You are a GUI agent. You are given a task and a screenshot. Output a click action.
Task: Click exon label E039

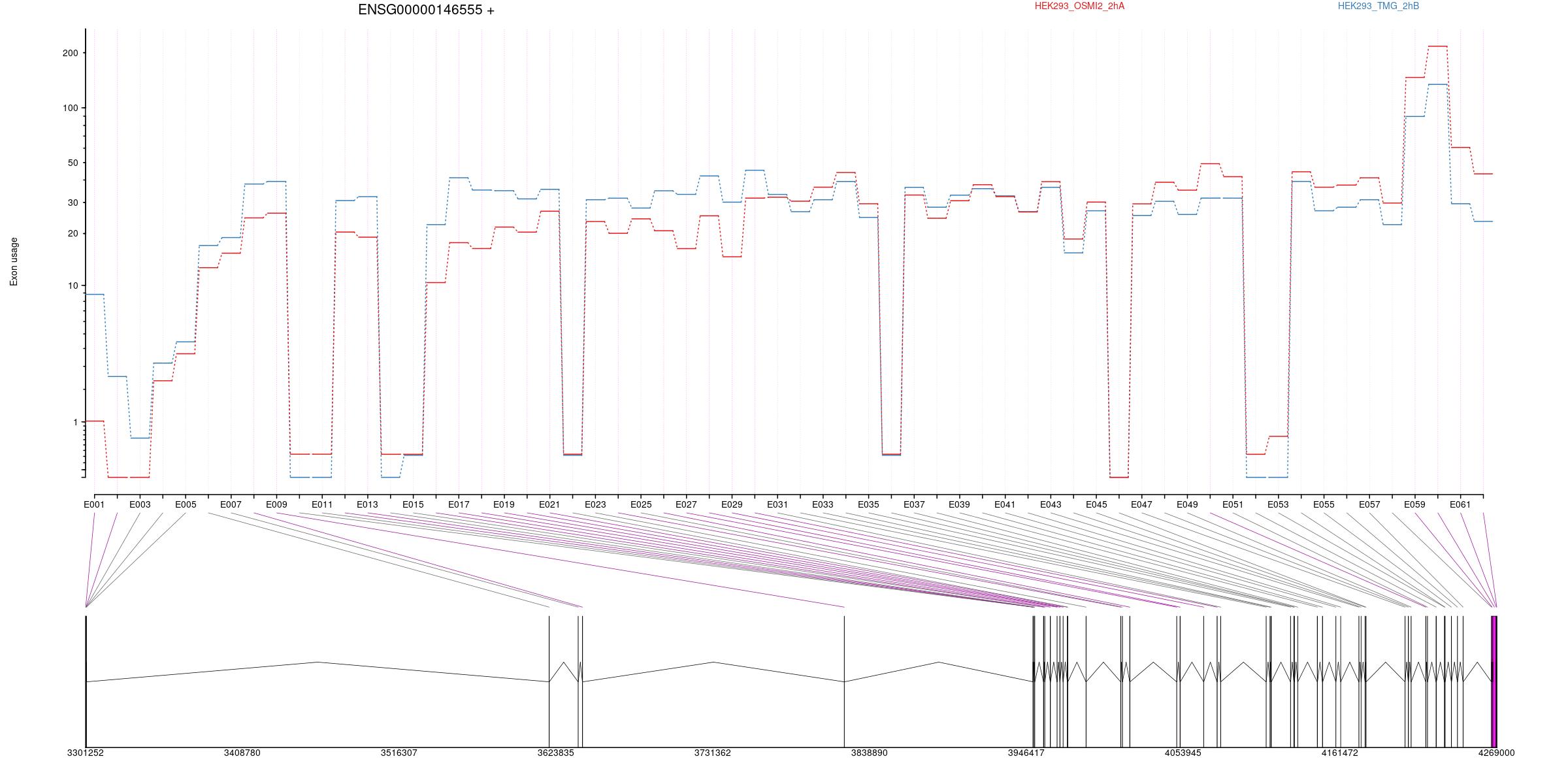pyautogui.click(x=959, y=504)
